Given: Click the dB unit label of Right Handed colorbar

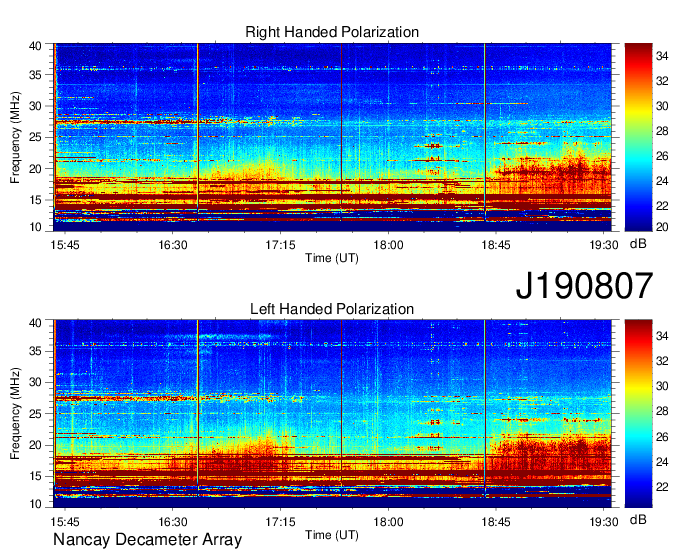Looking at the screenshot, I should coord(638,244).
